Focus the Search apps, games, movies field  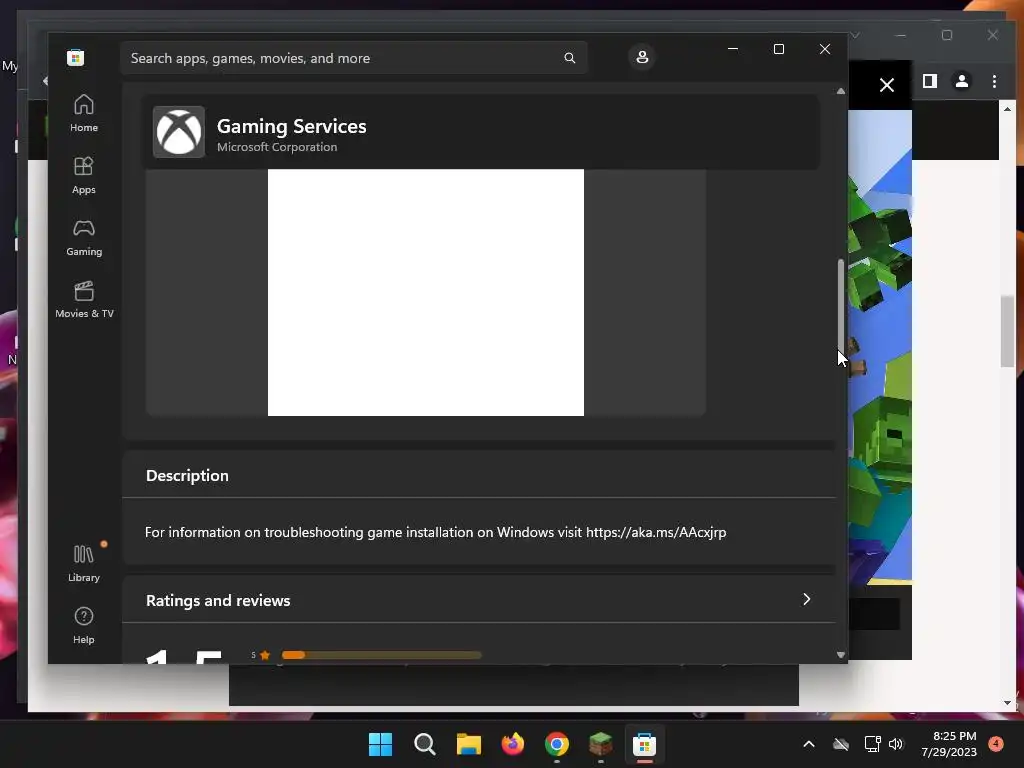coord(353,58)
